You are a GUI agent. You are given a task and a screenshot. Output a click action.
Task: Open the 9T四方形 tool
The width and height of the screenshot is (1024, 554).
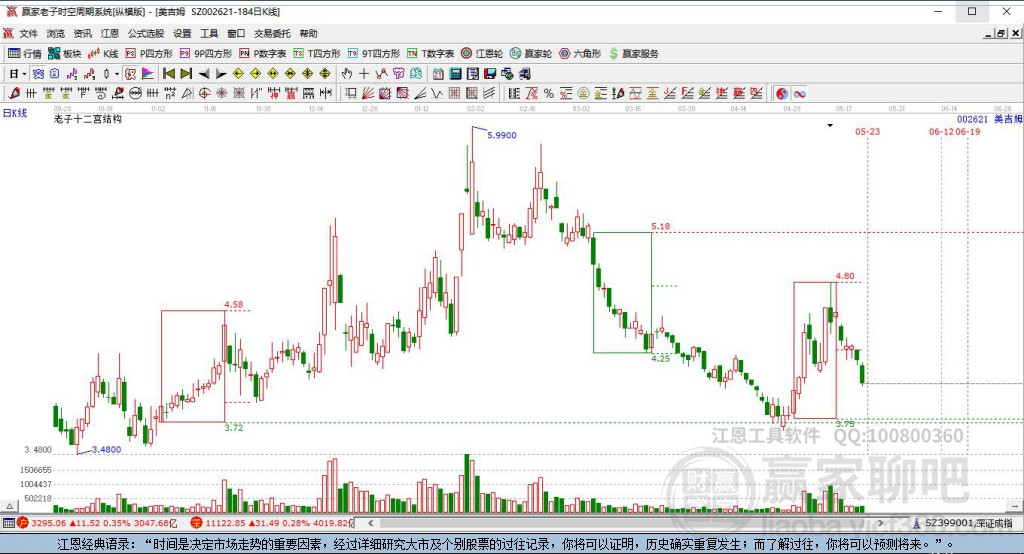[374, 54]
